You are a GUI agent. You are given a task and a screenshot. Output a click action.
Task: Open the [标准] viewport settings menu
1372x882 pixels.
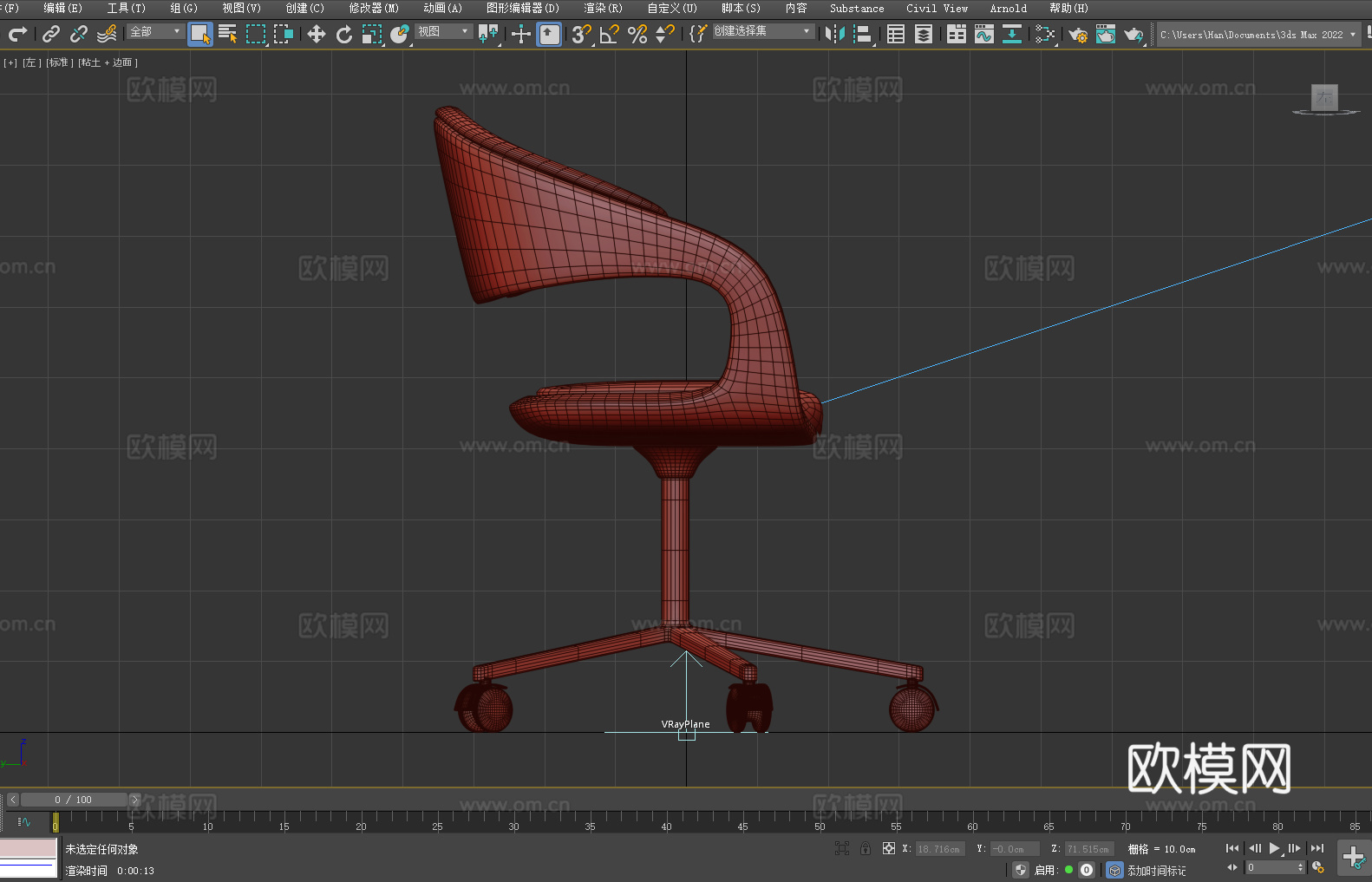(x=59, y=62)
